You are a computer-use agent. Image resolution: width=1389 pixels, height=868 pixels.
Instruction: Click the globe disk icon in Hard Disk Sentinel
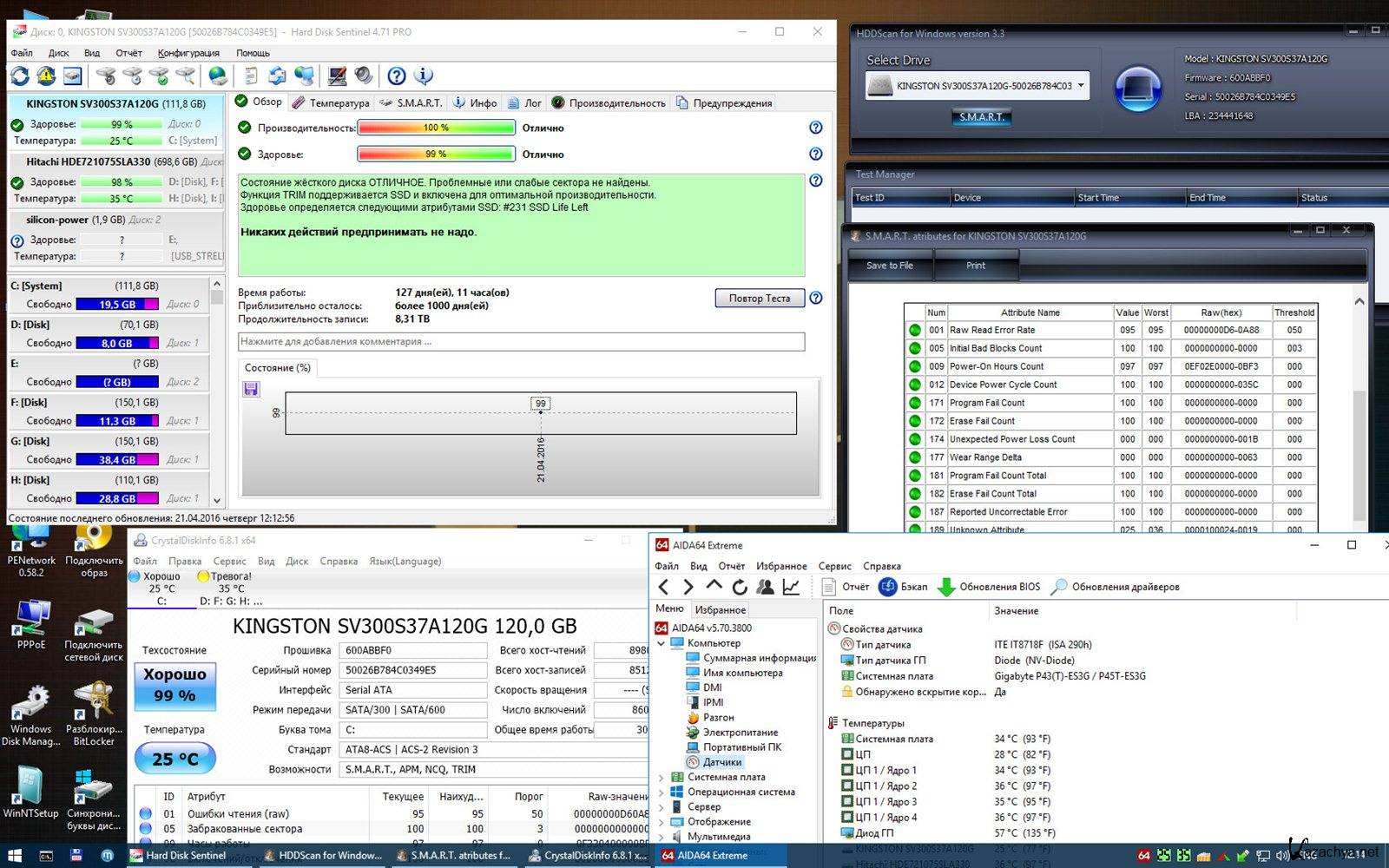(218, 76)
